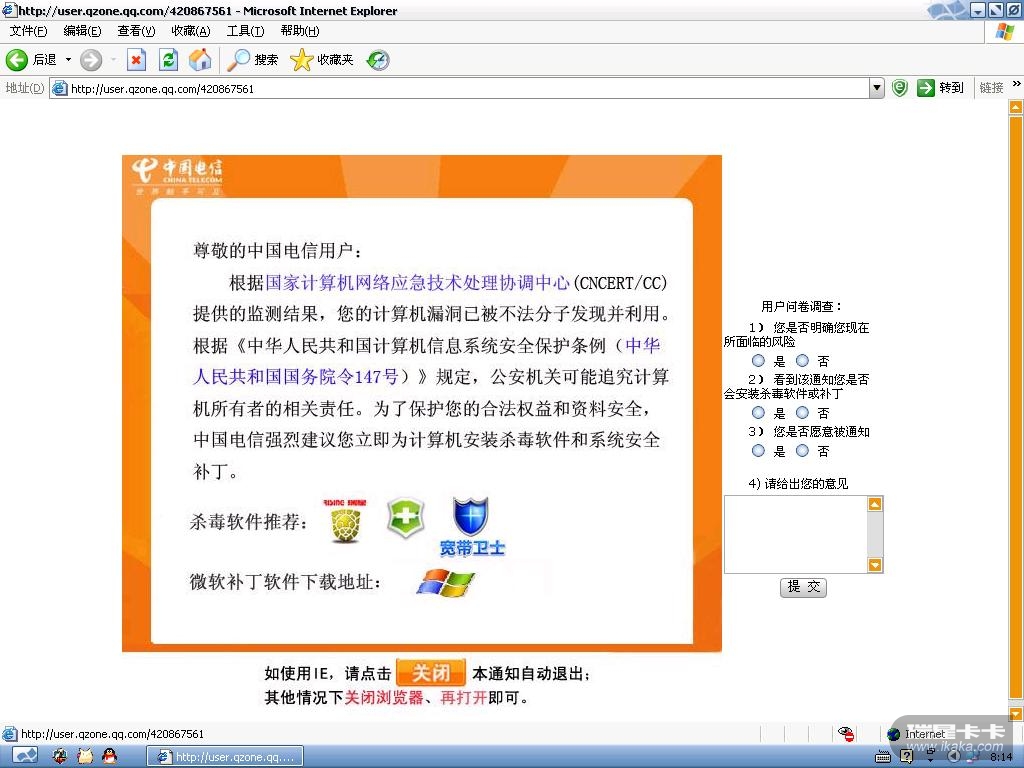Click the help question-mark tray icon

(906, 757)
